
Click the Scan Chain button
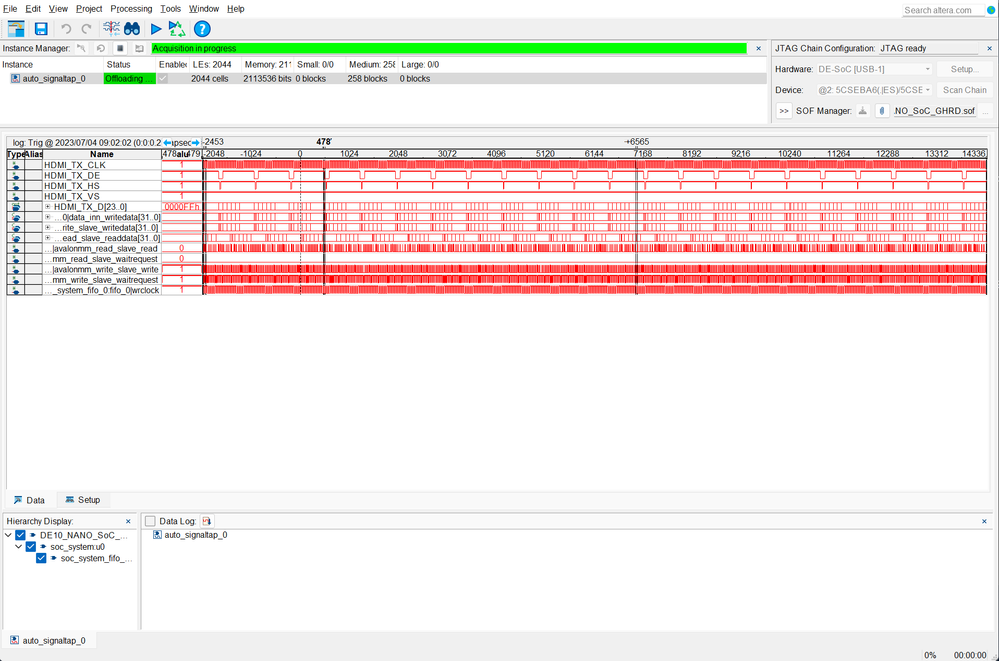click(x=964, y=90)
